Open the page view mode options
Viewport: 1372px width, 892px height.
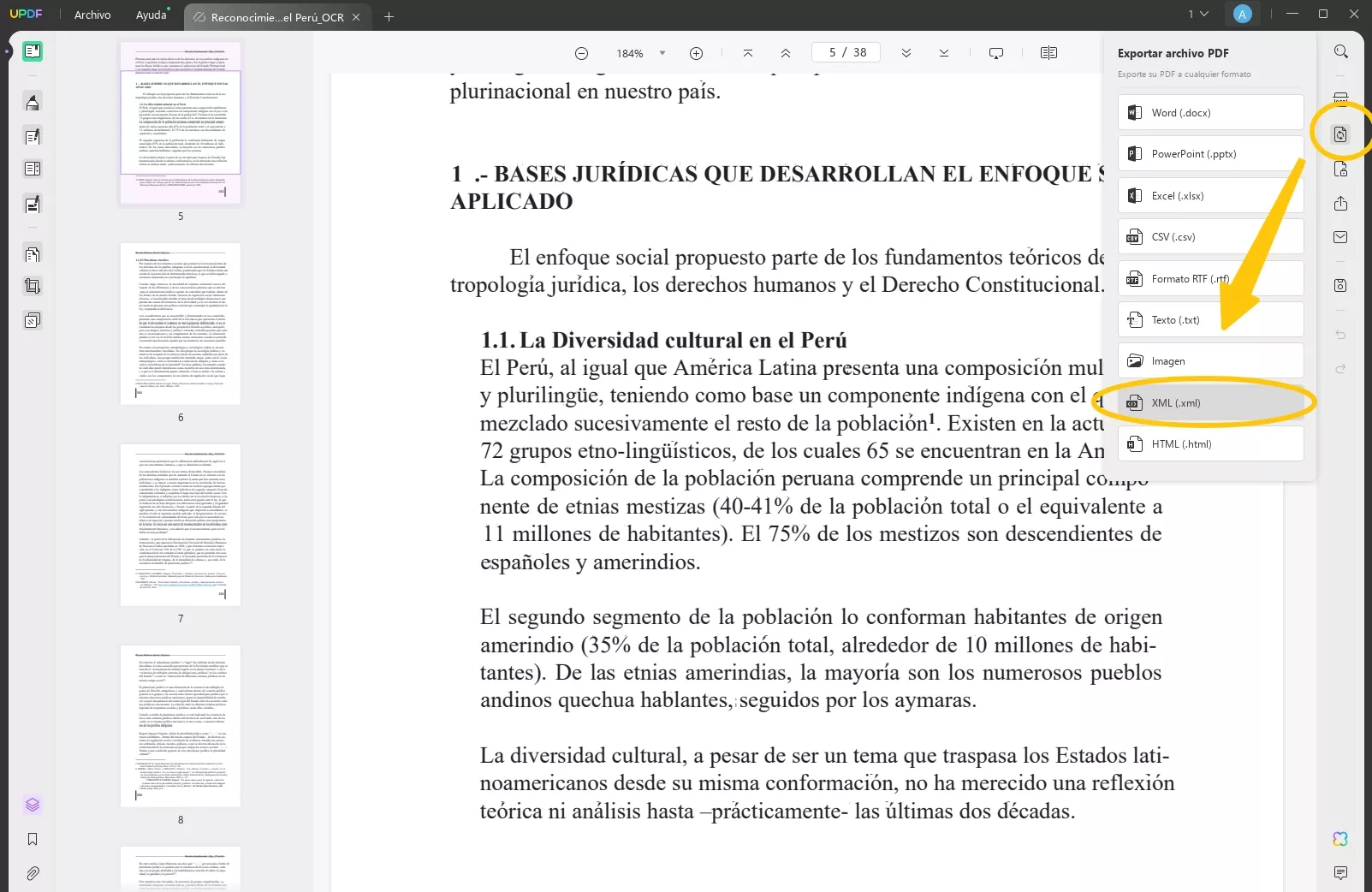pos(1048,53)
